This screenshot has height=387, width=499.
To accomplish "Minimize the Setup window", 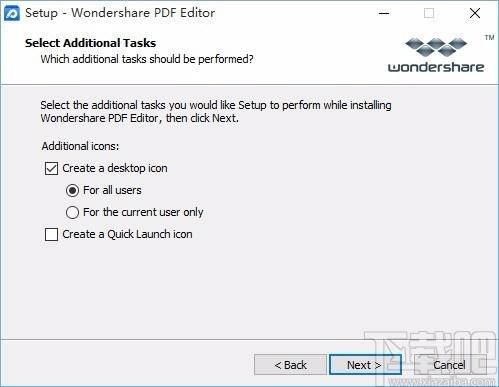I will pos(384,13).
